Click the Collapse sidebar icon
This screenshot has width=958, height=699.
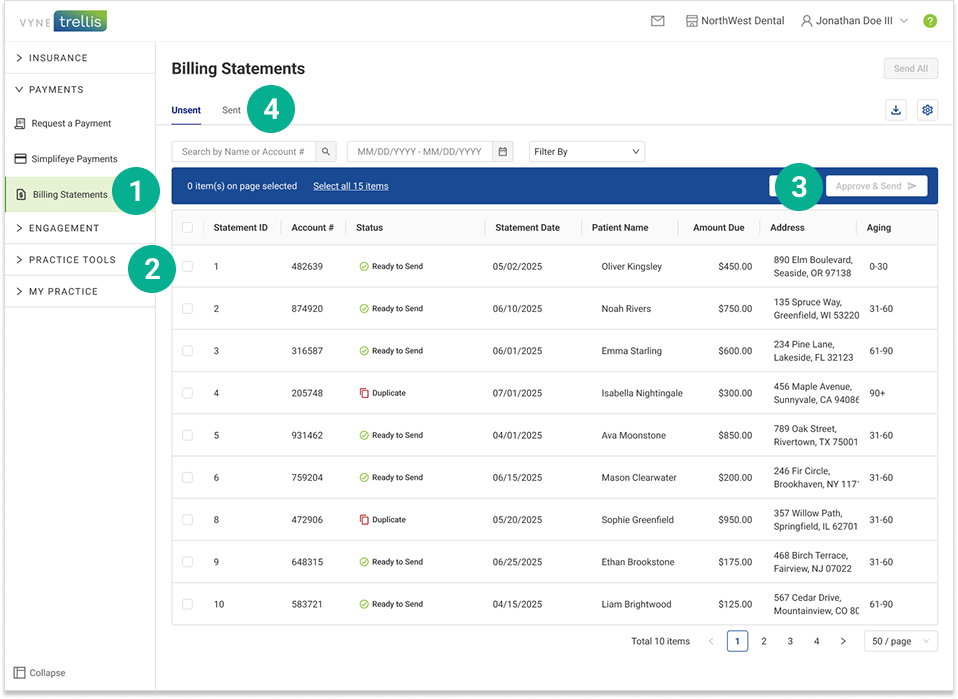click(x=19, y=673)
